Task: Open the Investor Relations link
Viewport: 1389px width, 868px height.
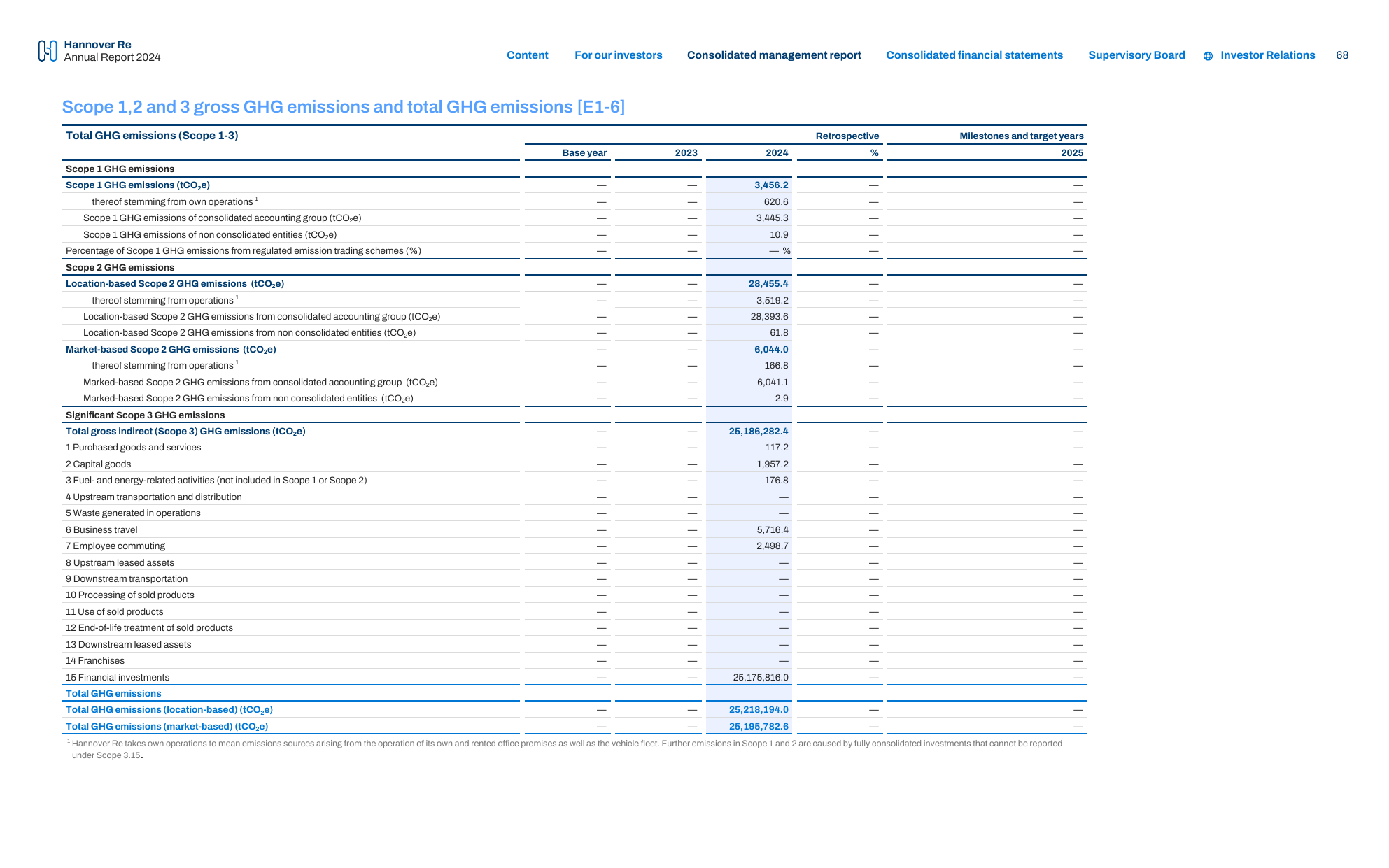Action: pyautogui.click(x=1267, y=55)
